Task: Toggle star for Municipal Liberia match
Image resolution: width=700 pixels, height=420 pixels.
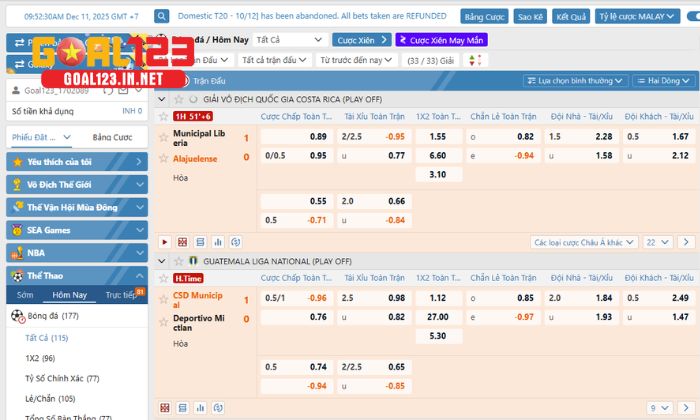Action: (x=163, y=134)
